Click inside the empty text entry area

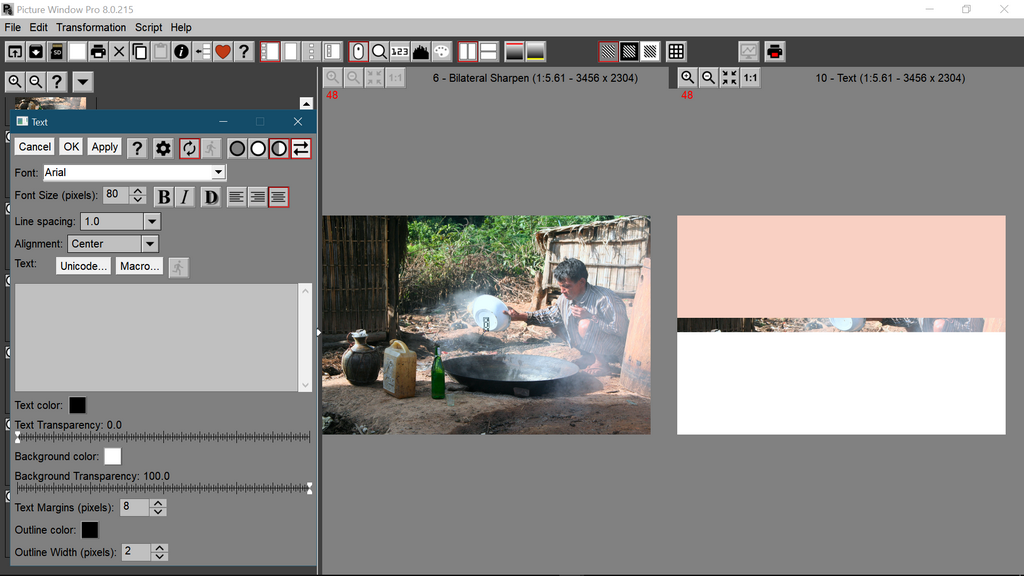click(x=156, y=337)
